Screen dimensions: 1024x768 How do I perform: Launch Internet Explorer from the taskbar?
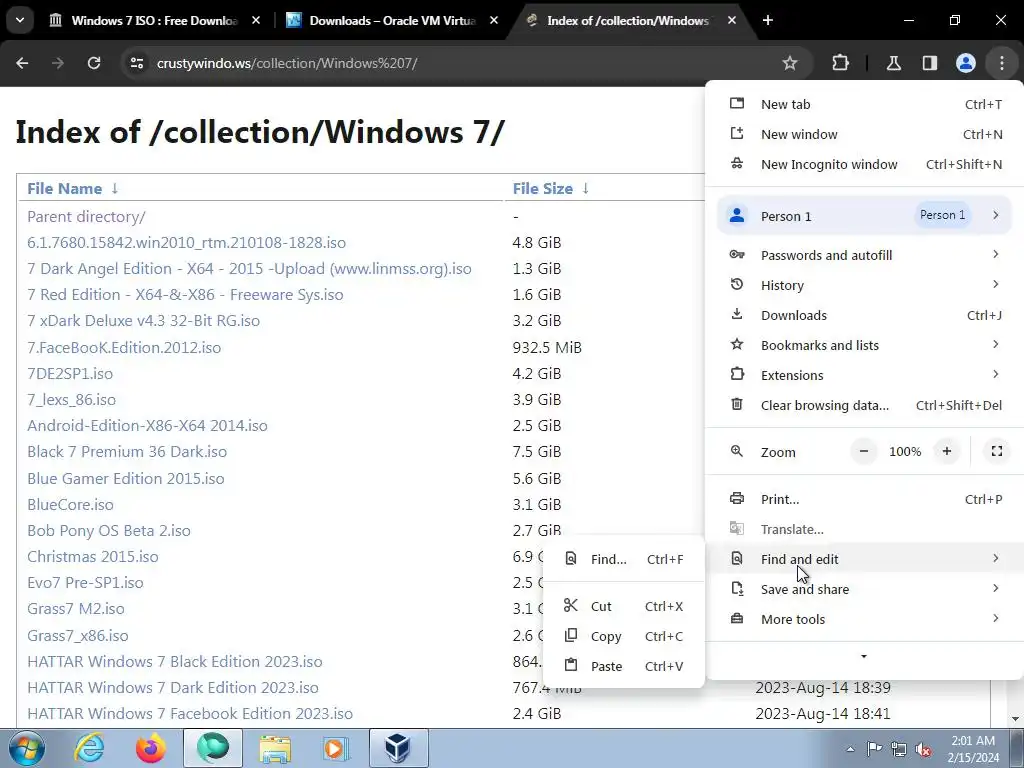pyautogui.click(x=89, y=748)
